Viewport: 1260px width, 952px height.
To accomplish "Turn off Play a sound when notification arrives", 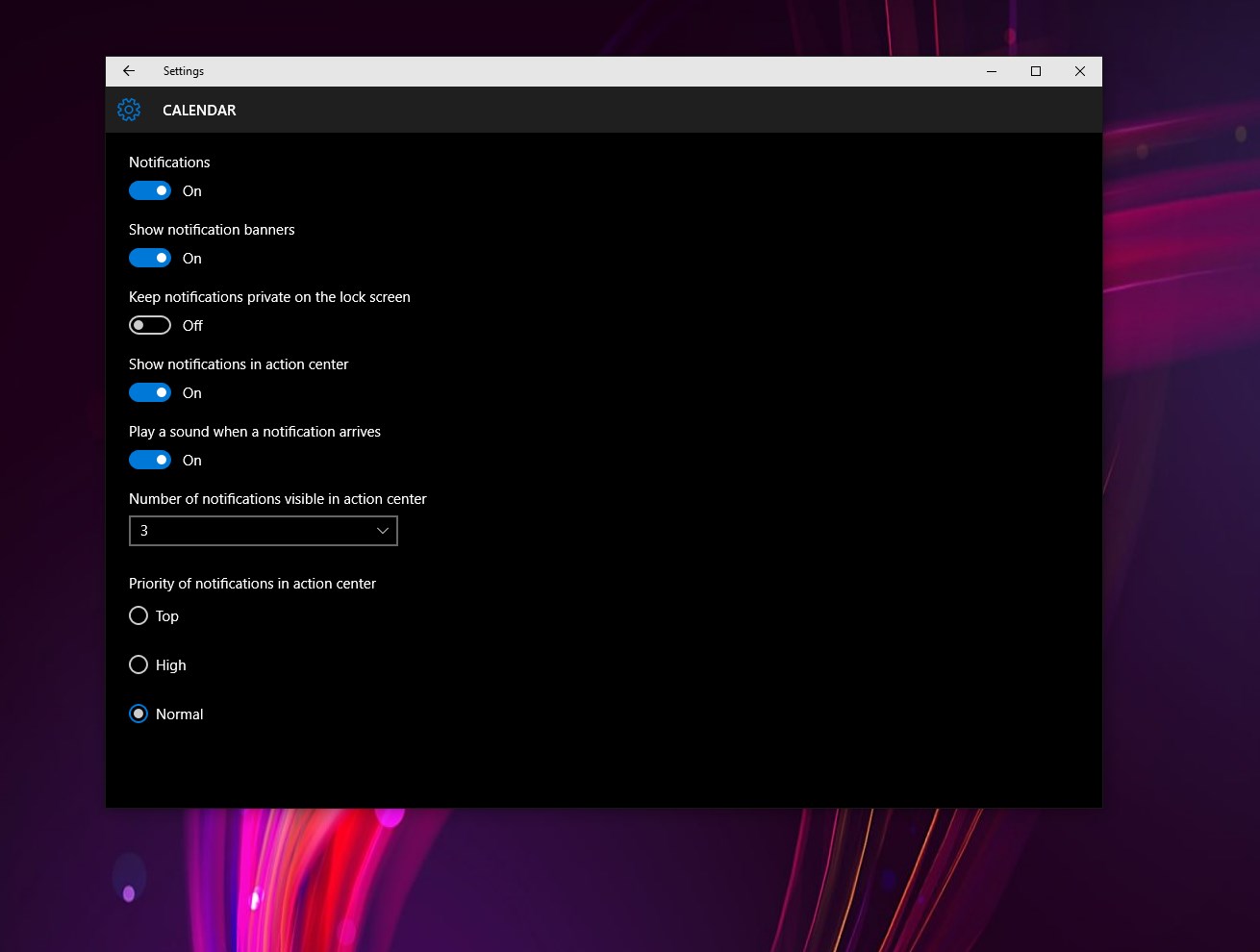I will pos(150,460).
